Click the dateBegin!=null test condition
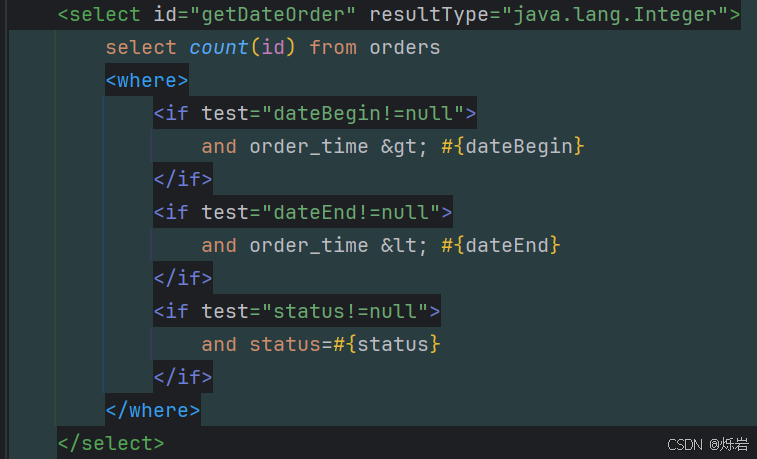757x459 pixels. point(363,113)
